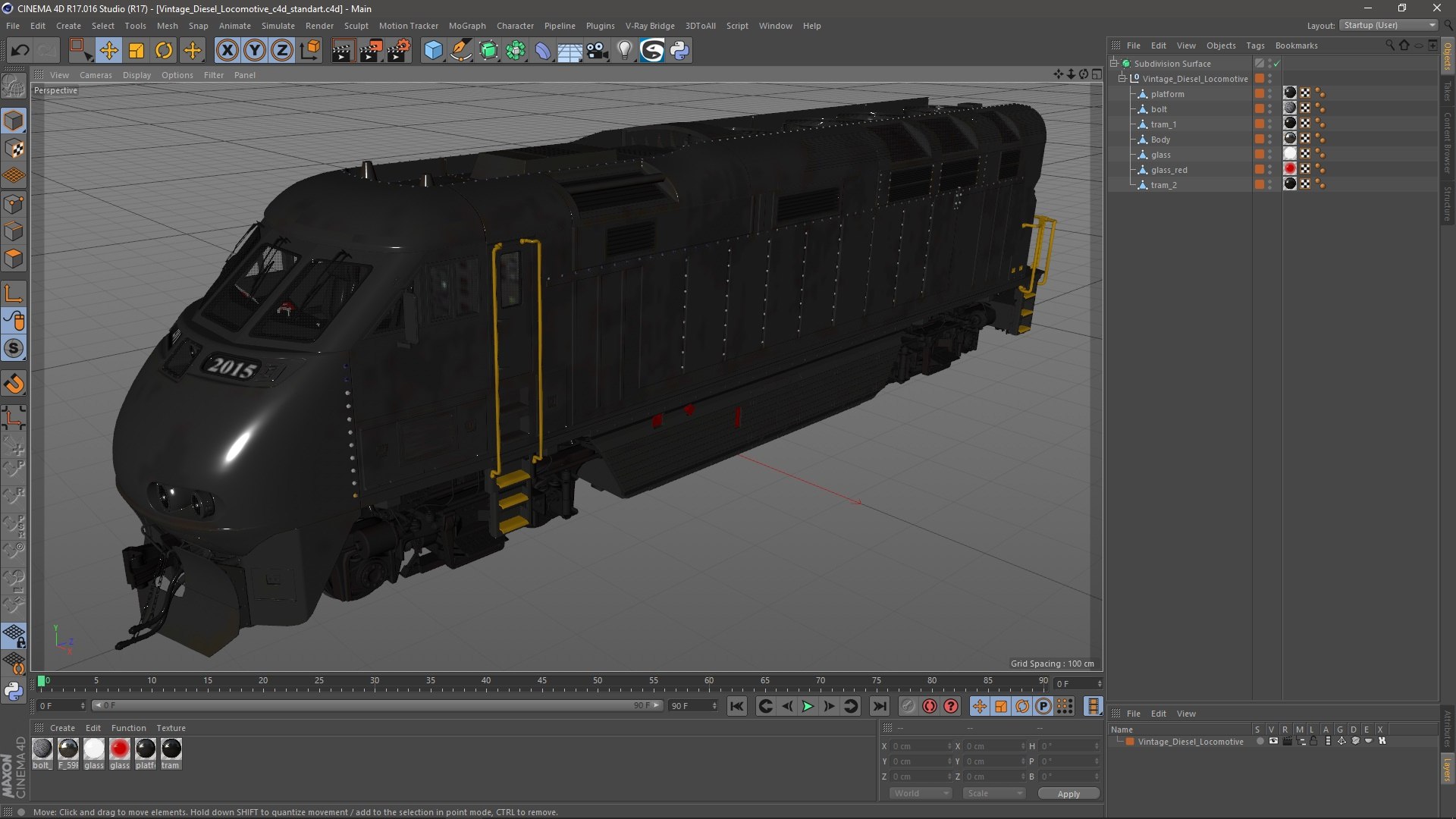1456x819 pixels.
Task: Toggle visibility dots for platform object
Action: pyautogui.click(x=1270, y=94)
